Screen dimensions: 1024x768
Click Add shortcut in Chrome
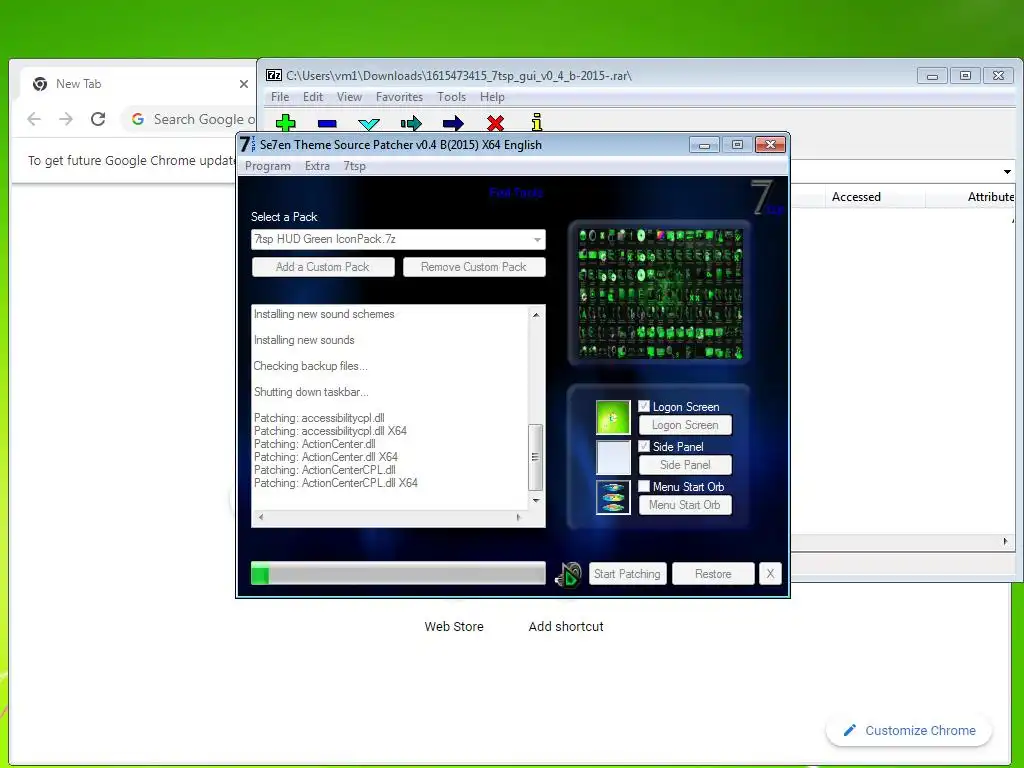[566, 627]
